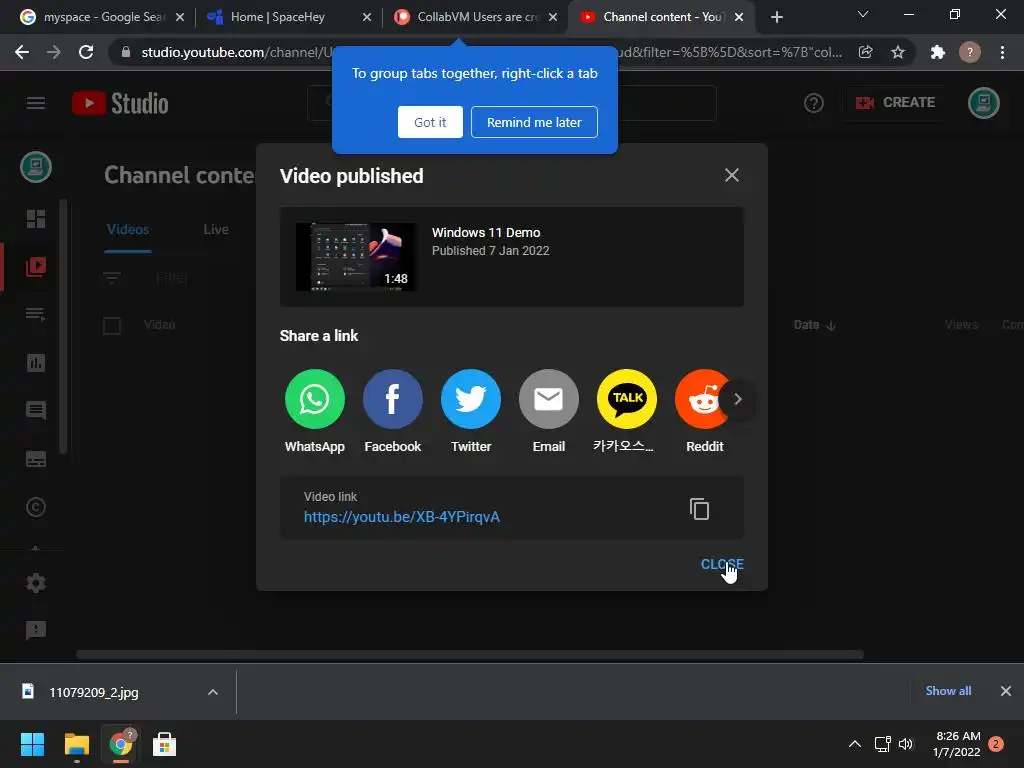
Task: Copy the video link icon
Action: coord(699,509)
